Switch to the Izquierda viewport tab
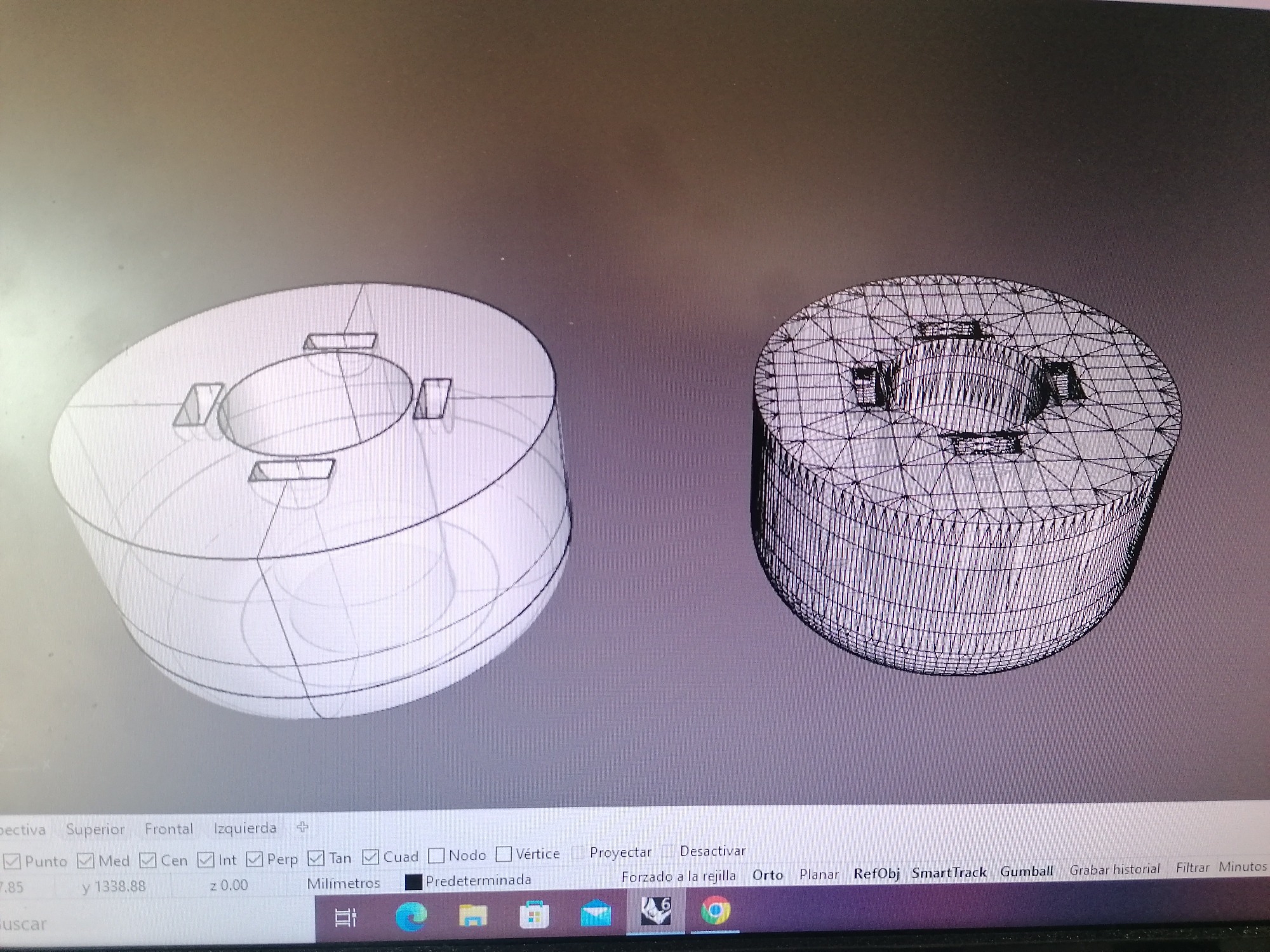The height and width of the screenshot is (952, 1270). [244, 828]
